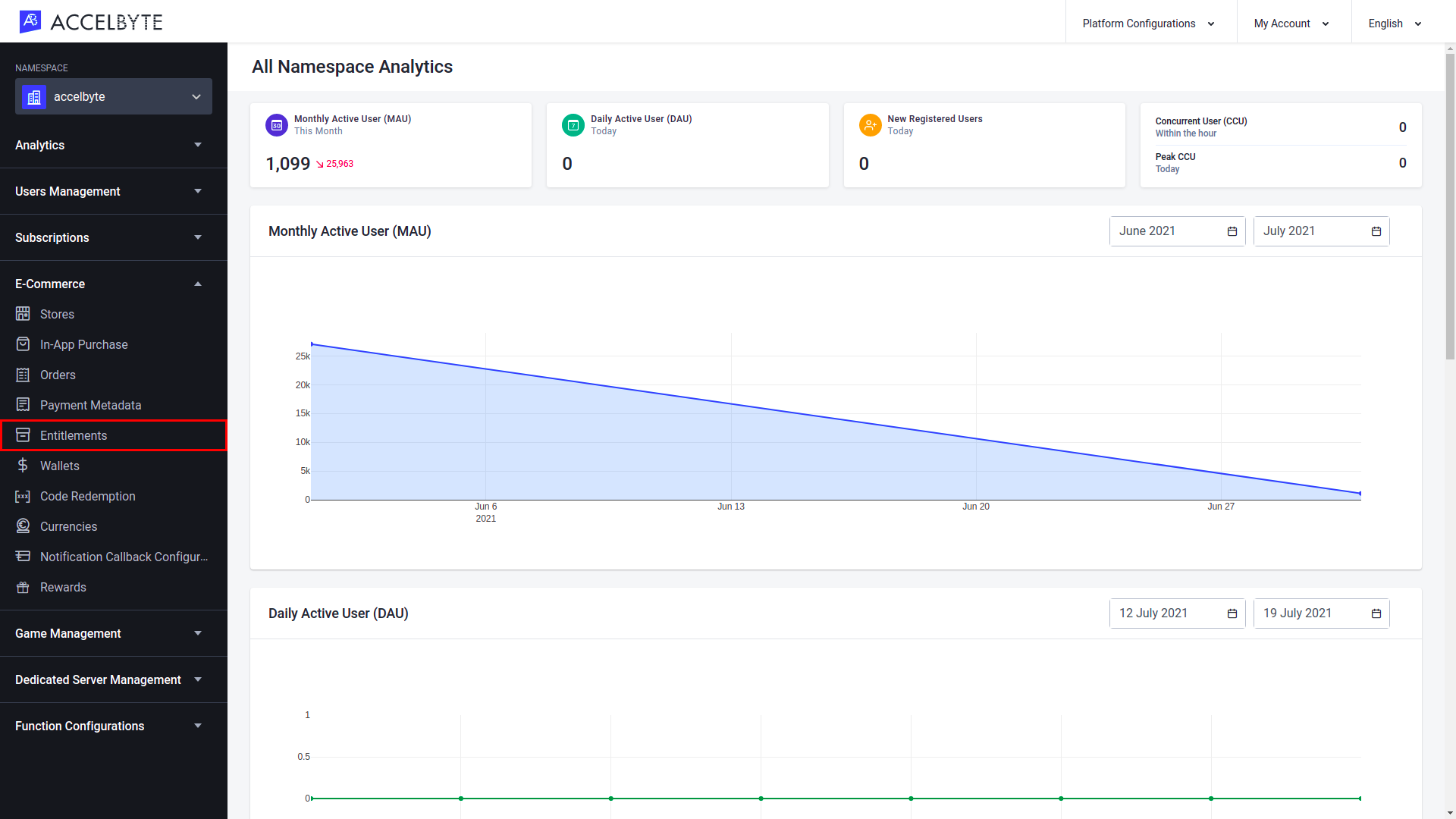Click the Currencies coin icon
The width and height of the screenshot is (1456, 819).
[x=23, y=526]
